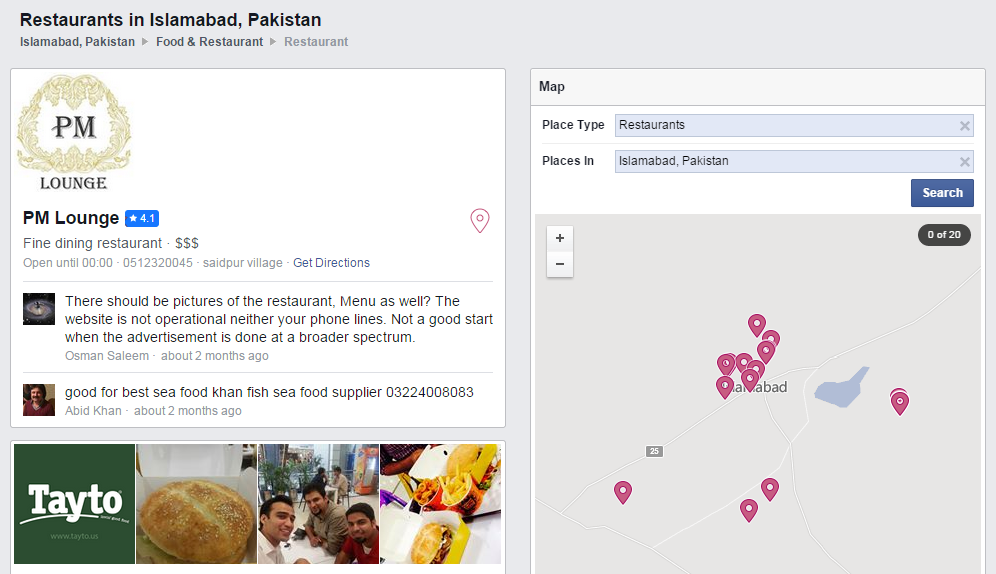The image size is (996, 574).
Task: Click the Places In input field
Action: [x=785, y=162]
